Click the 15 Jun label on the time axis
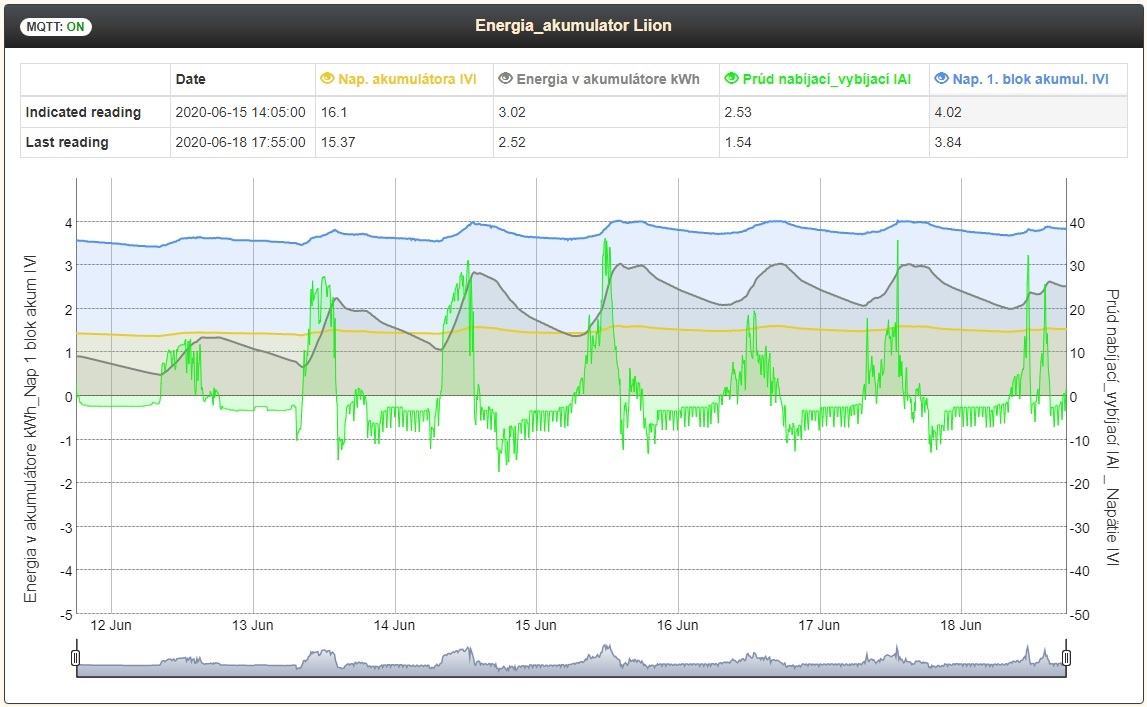Screen dimensions: 1147x707 (536, 626)
